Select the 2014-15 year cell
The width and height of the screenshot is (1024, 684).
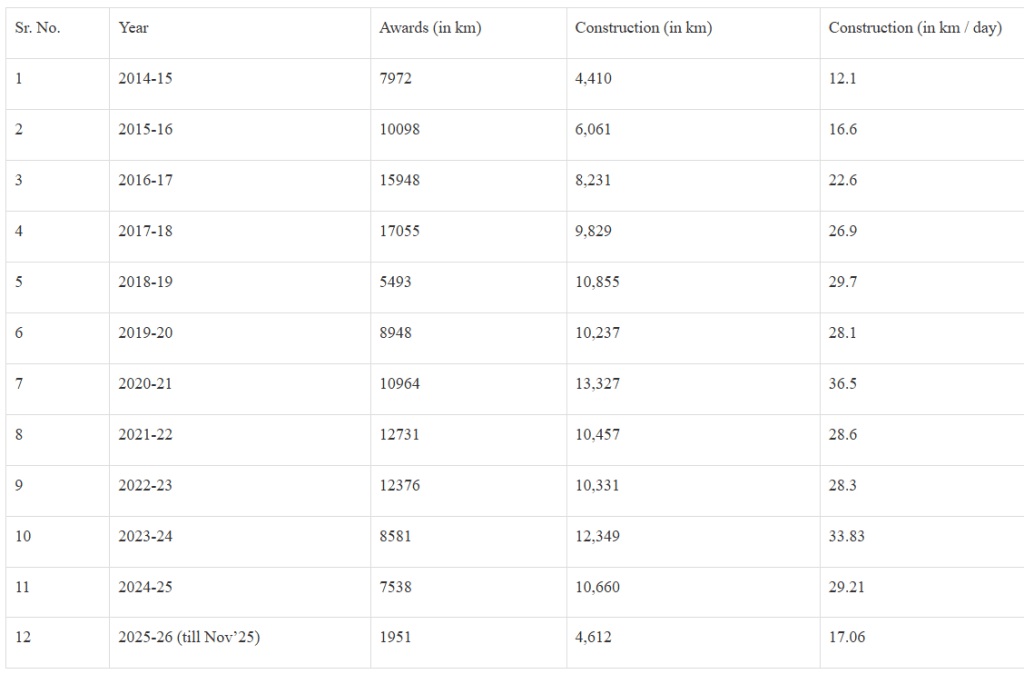145,78
